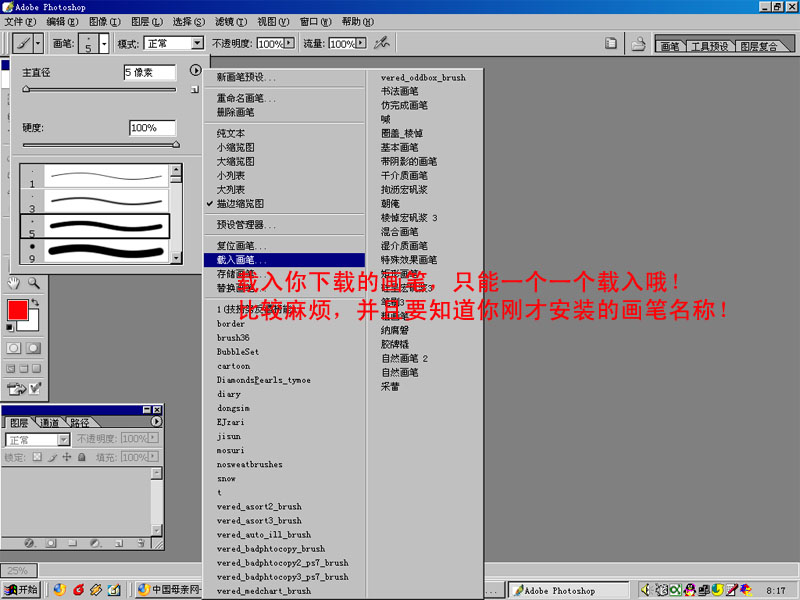Click Adobe Photoshop taskbar button
The height and width of the screenshot is (600, 800).
click(569, 590)
